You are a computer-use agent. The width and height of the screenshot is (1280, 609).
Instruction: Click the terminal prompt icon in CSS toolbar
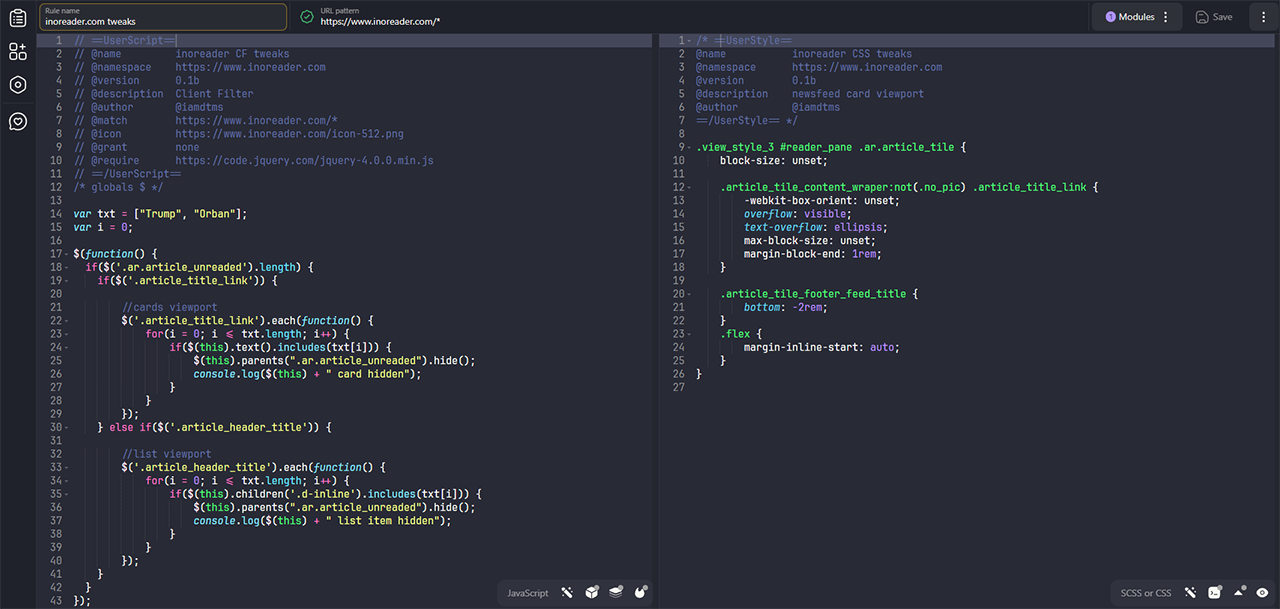[1215, 593]
